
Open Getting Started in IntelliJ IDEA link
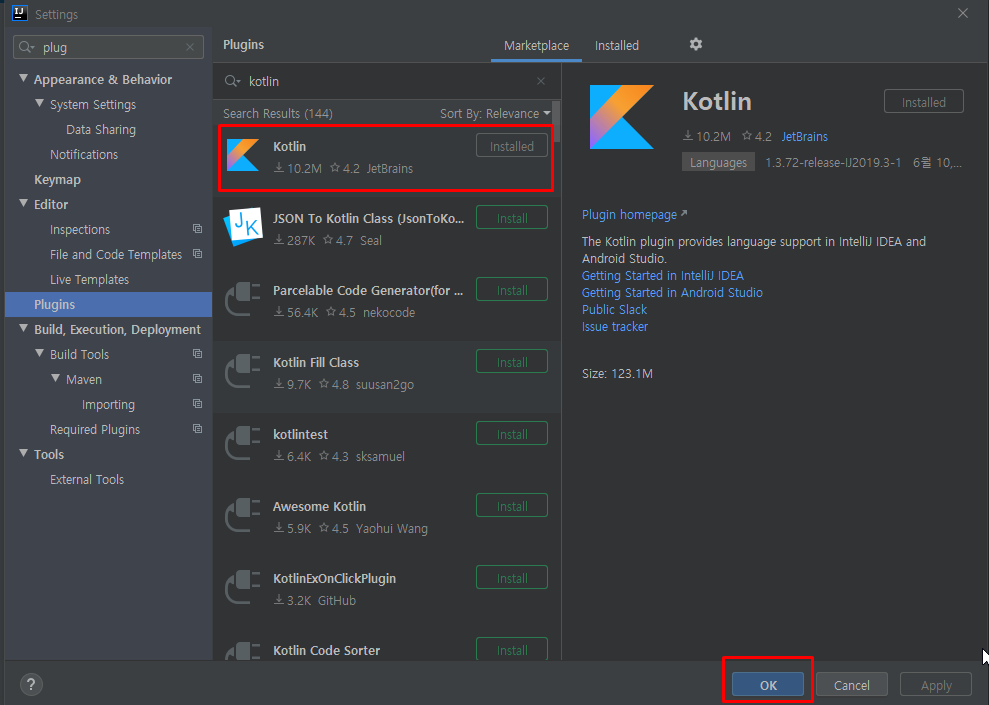click(662, 276)
